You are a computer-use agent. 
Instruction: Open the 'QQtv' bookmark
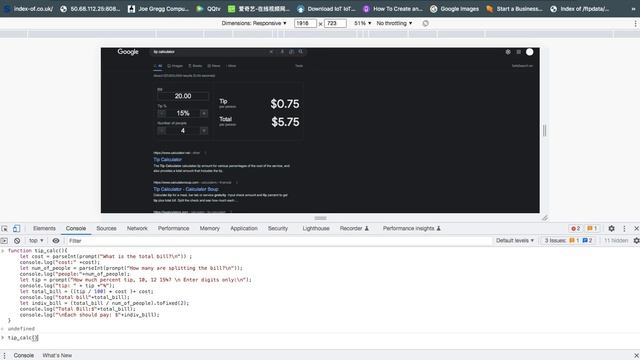point(208,9)
